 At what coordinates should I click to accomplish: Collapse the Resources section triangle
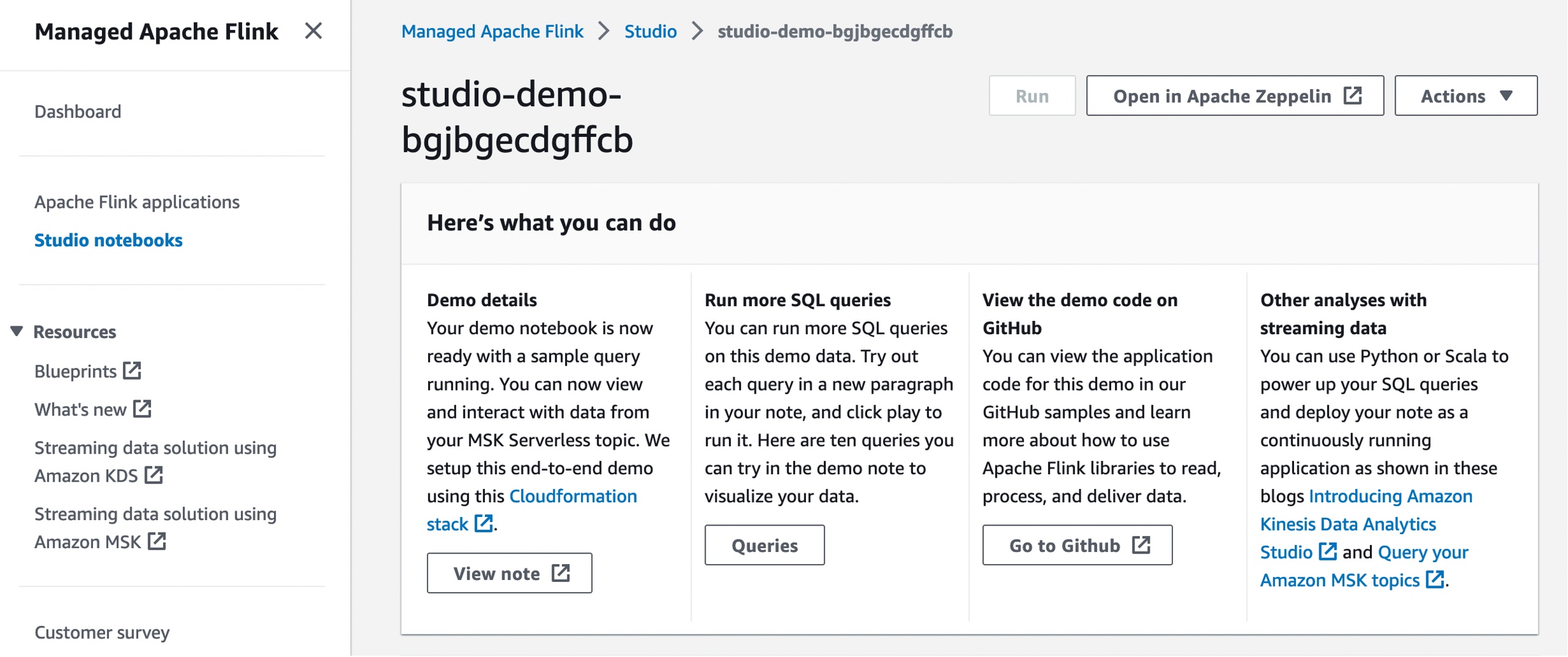(17, 331)
